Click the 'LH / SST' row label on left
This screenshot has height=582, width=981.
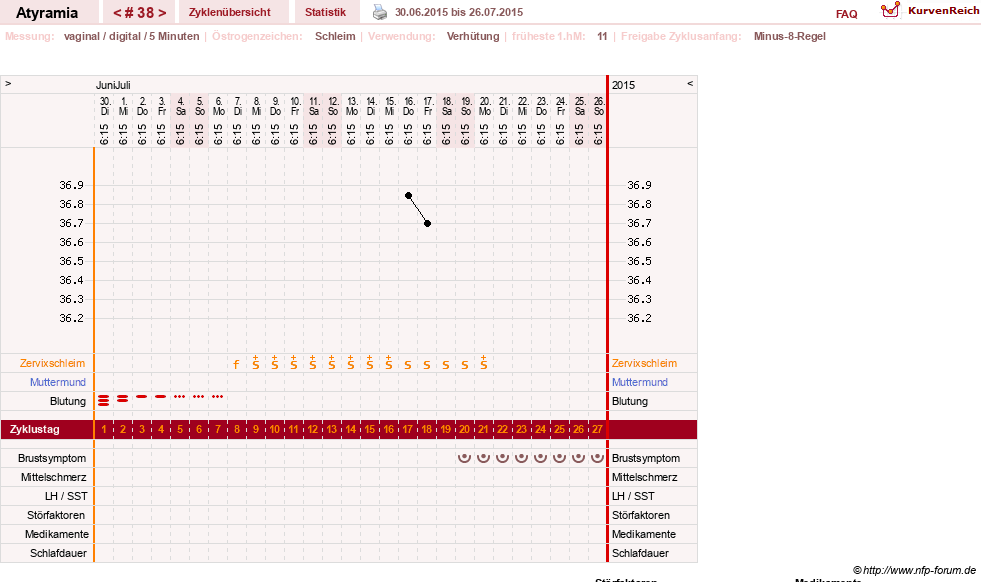[66, 496]
